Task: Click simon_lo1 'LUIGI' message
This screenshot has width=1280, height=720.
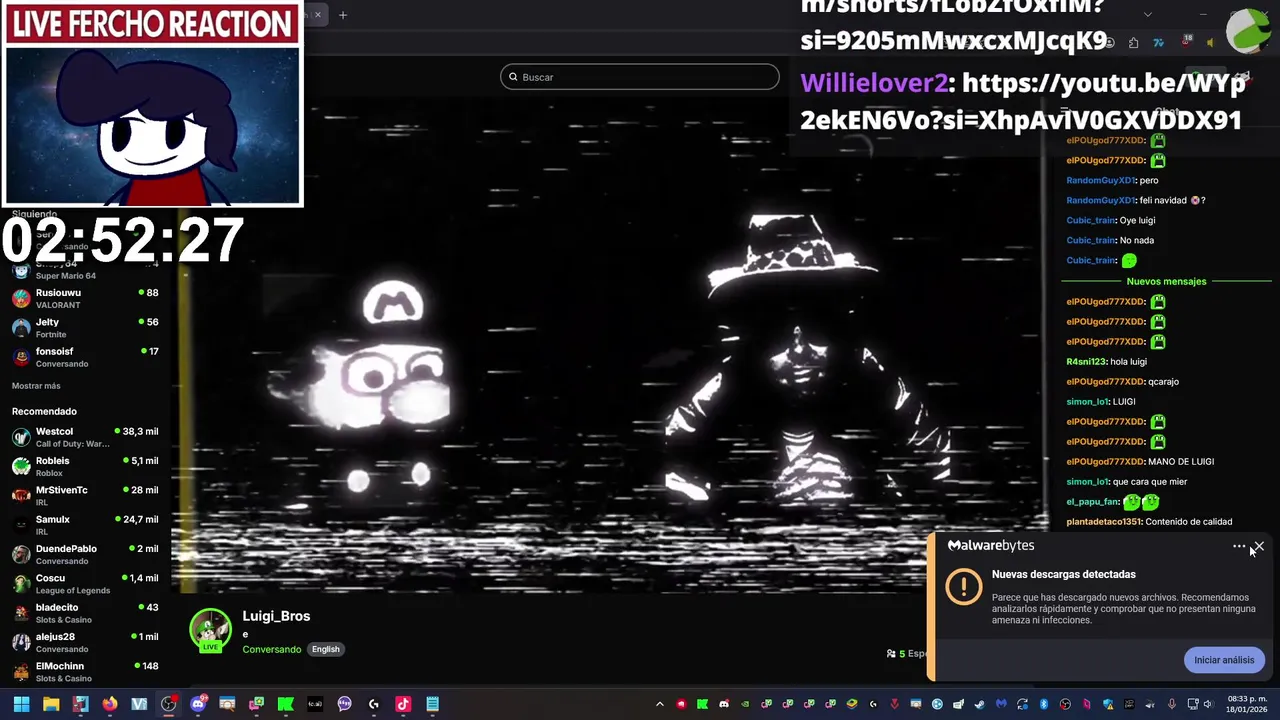Action: coord(1100,401)
